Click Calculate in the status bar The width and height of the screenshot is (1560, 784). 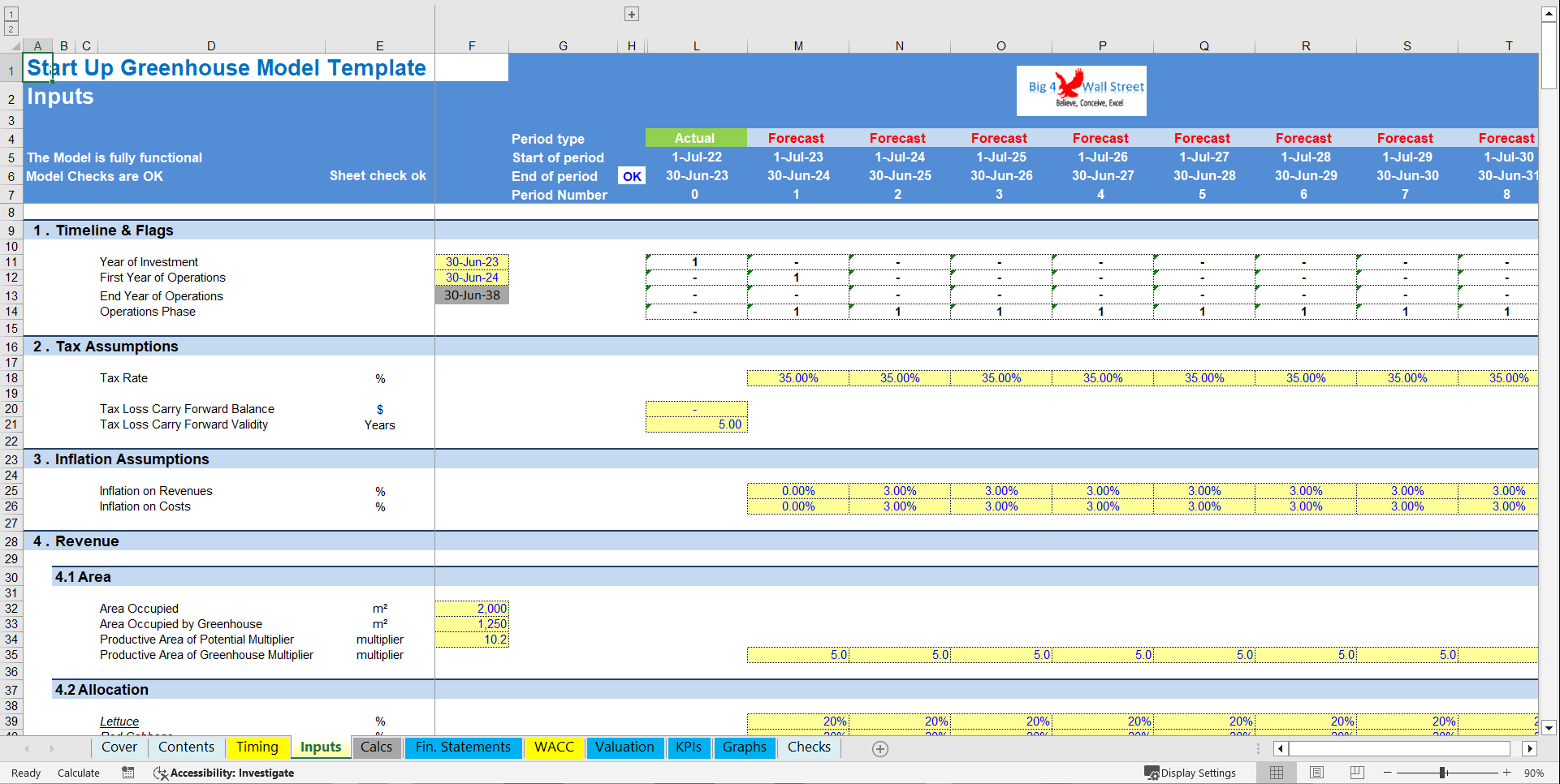pyautogui.click(x=78, y=773)
